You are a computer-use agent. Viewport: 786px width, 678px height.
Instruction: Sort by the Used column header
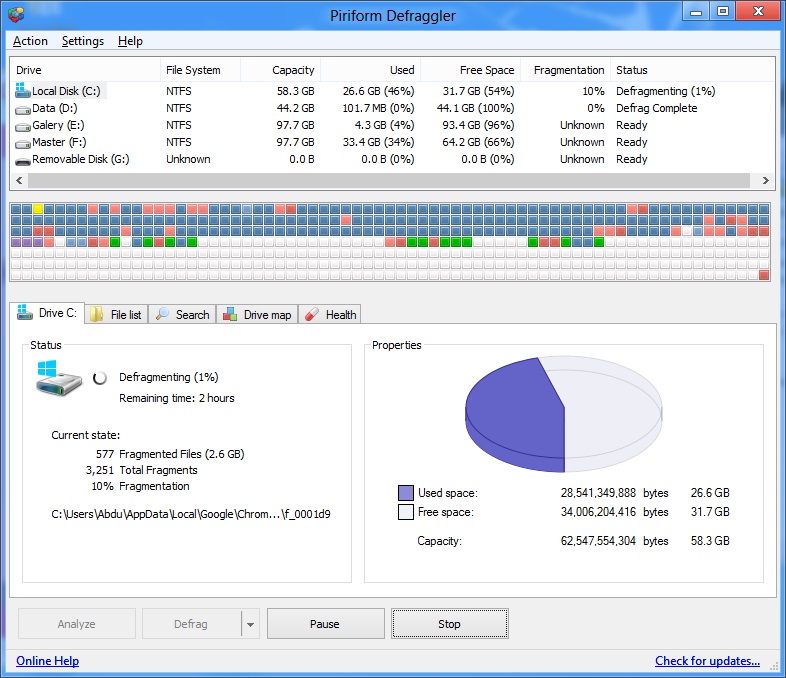370,70
